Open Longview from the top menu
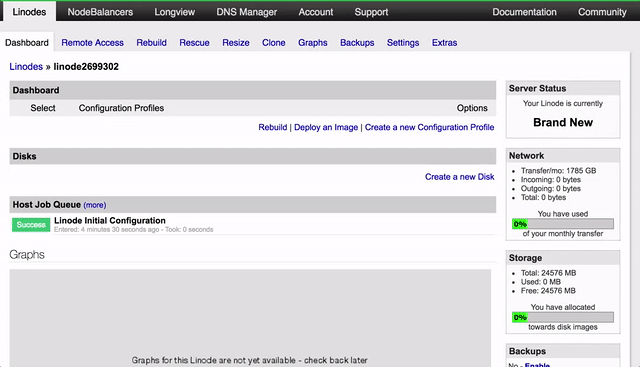Screen dimensions: 640x367 click(174, 12)
